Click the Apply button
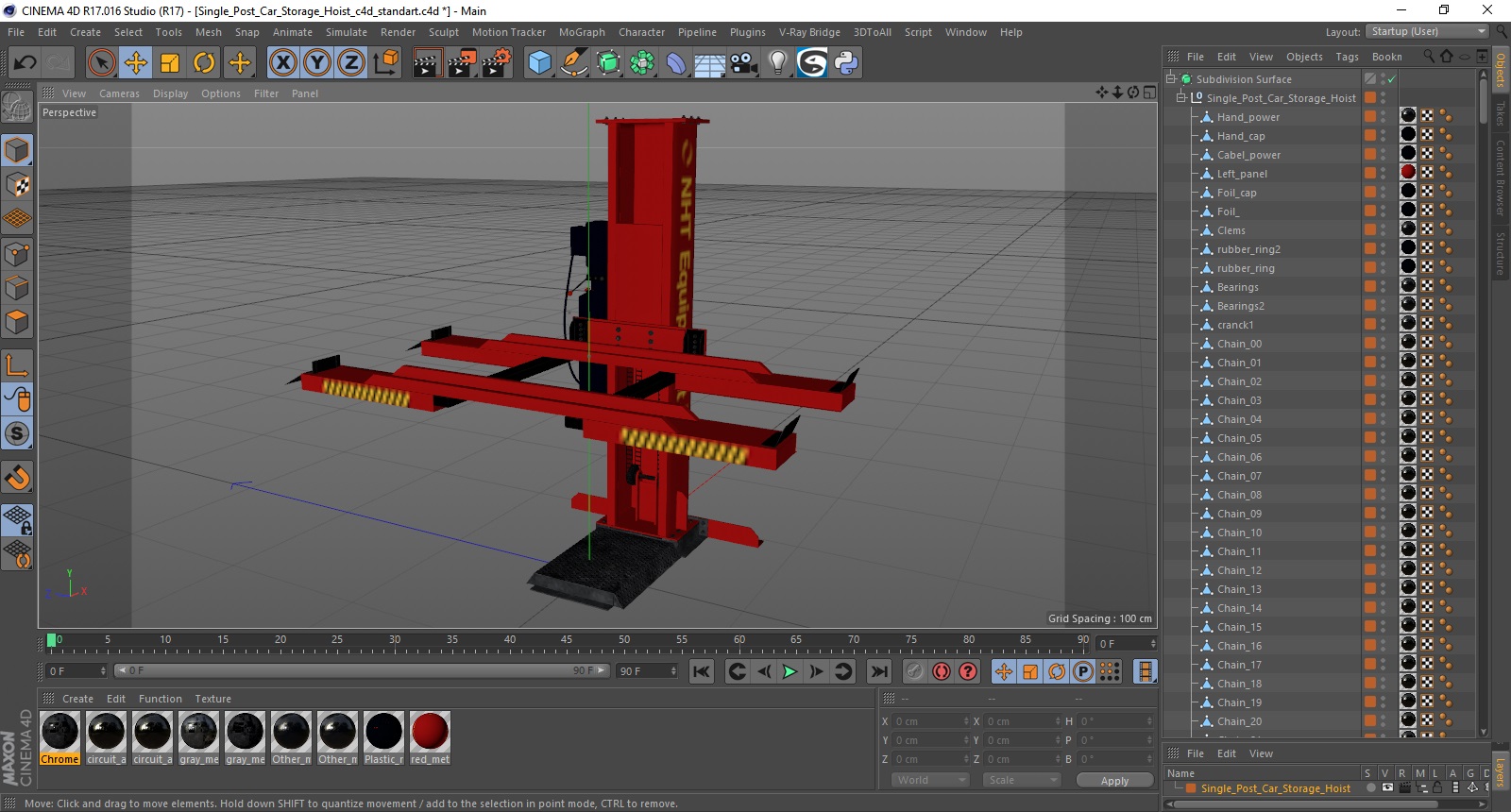Image resolution: width=1511 pixels, height=812 pixels. [x=1114, y=781]
